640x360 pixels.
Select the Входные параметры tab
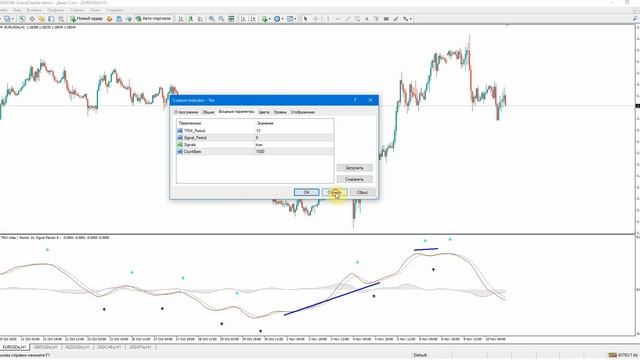(236, 111)
